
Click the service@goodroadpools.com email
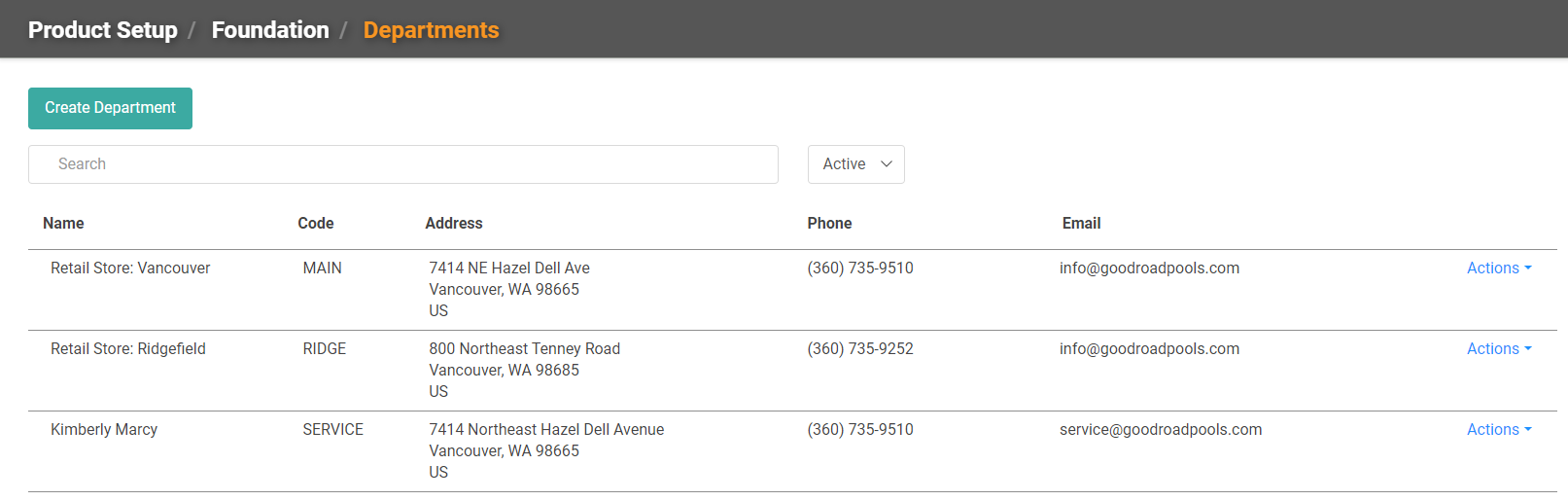pos(1161,429)
